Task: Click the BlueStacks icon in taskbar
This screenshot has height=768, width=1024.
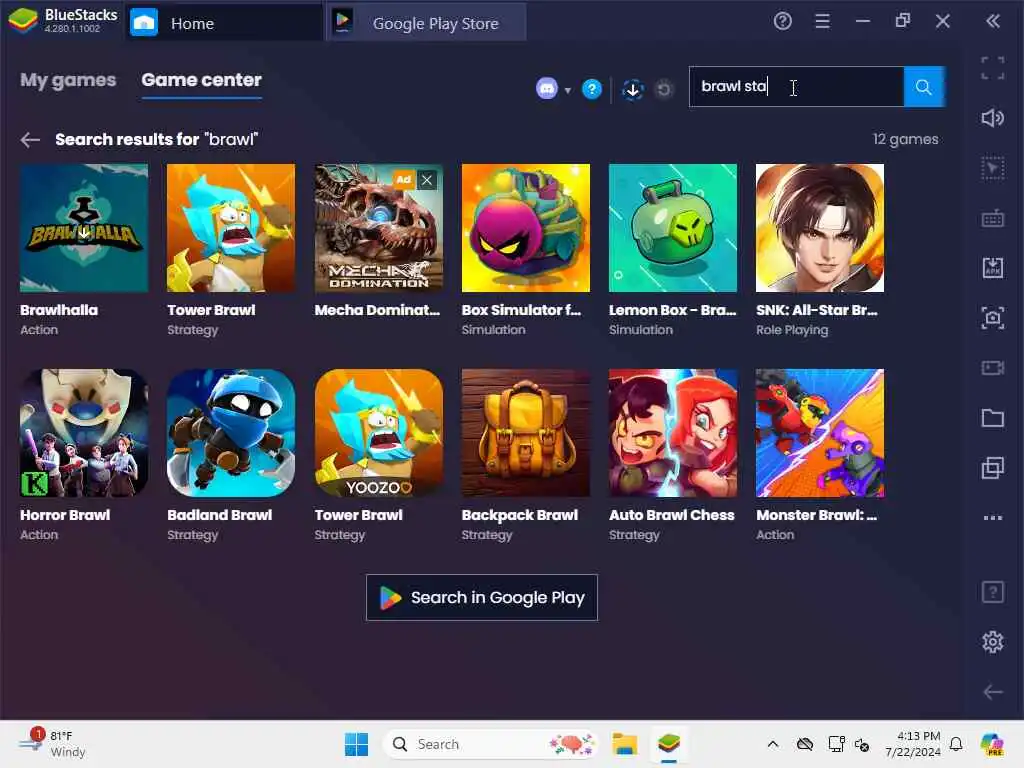Action: point(669,744)
